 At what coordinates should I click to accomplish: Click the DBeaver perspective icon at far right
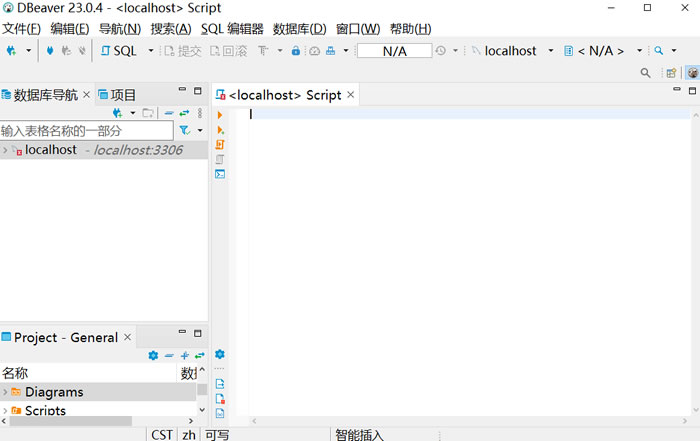[x=692, y=73]
